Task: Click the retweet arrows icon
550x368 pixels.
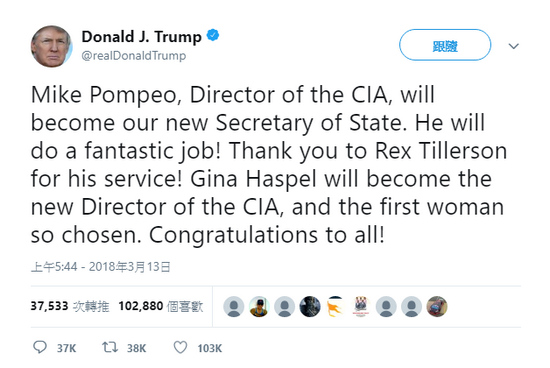Action: point(110,347)
